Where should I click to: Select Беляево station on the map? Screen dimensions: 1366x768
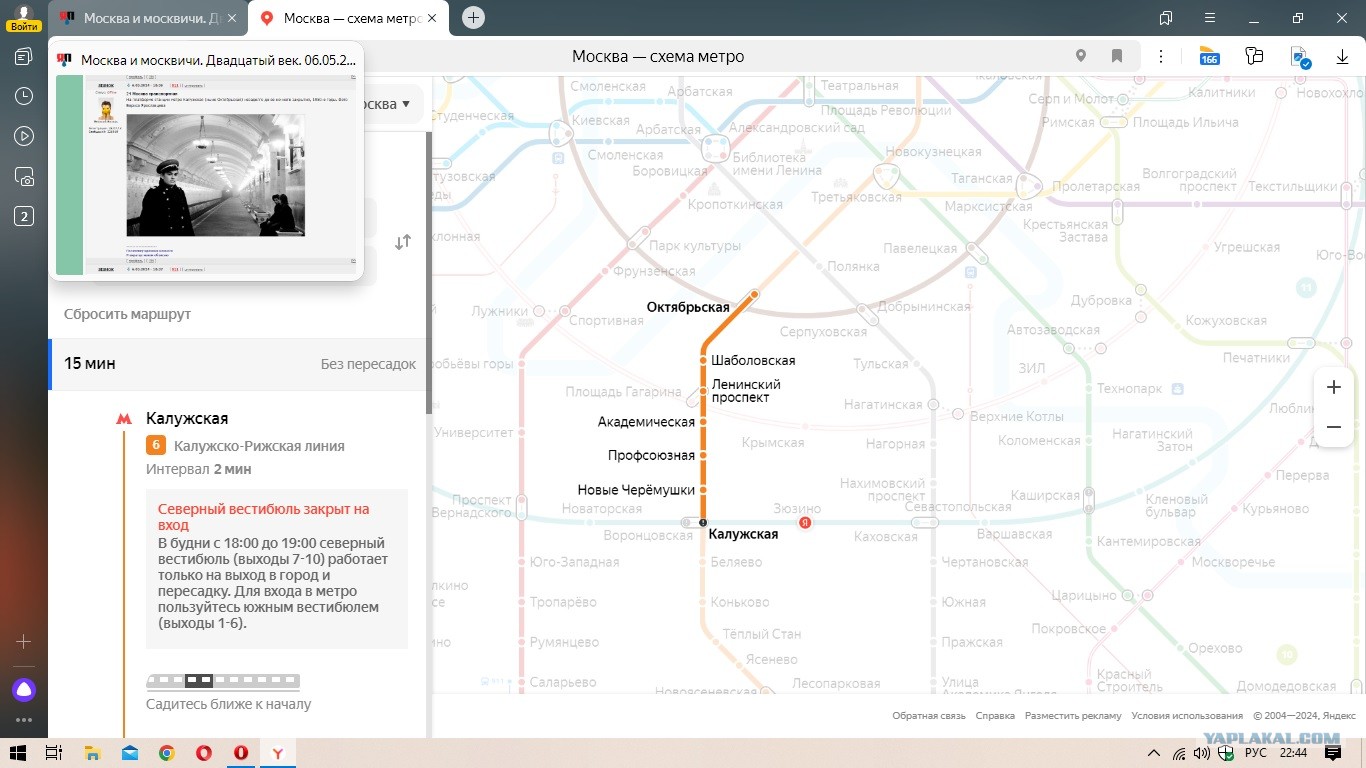tap(736, 562)
